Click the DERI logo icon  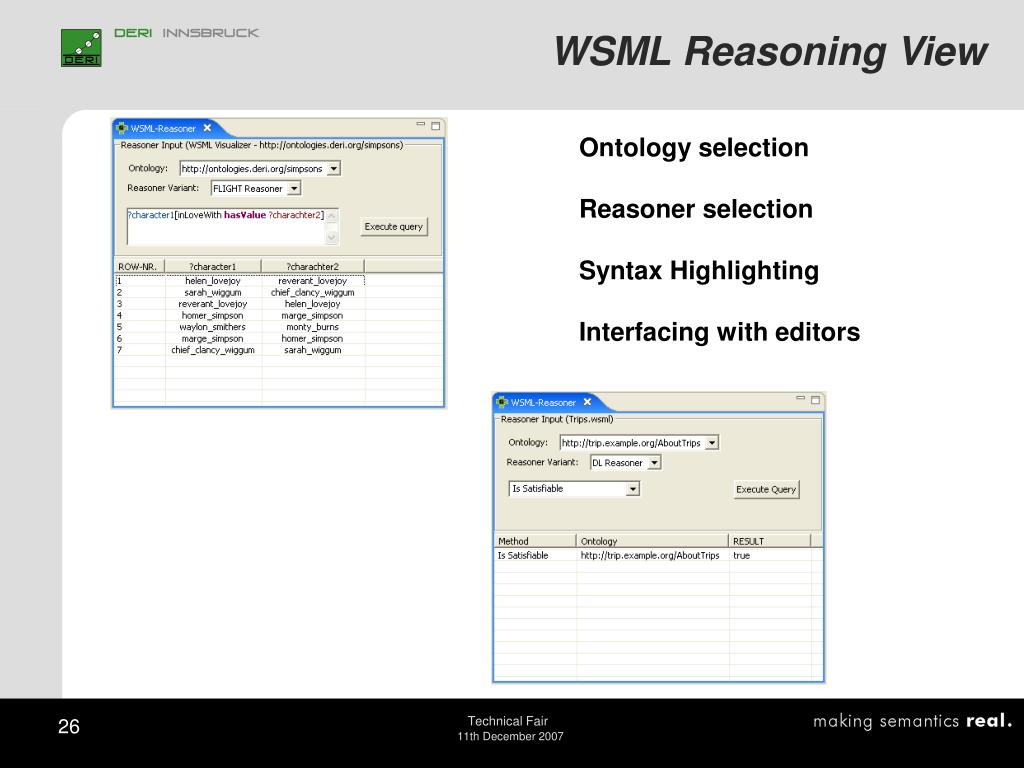click(x=81, y=48)
